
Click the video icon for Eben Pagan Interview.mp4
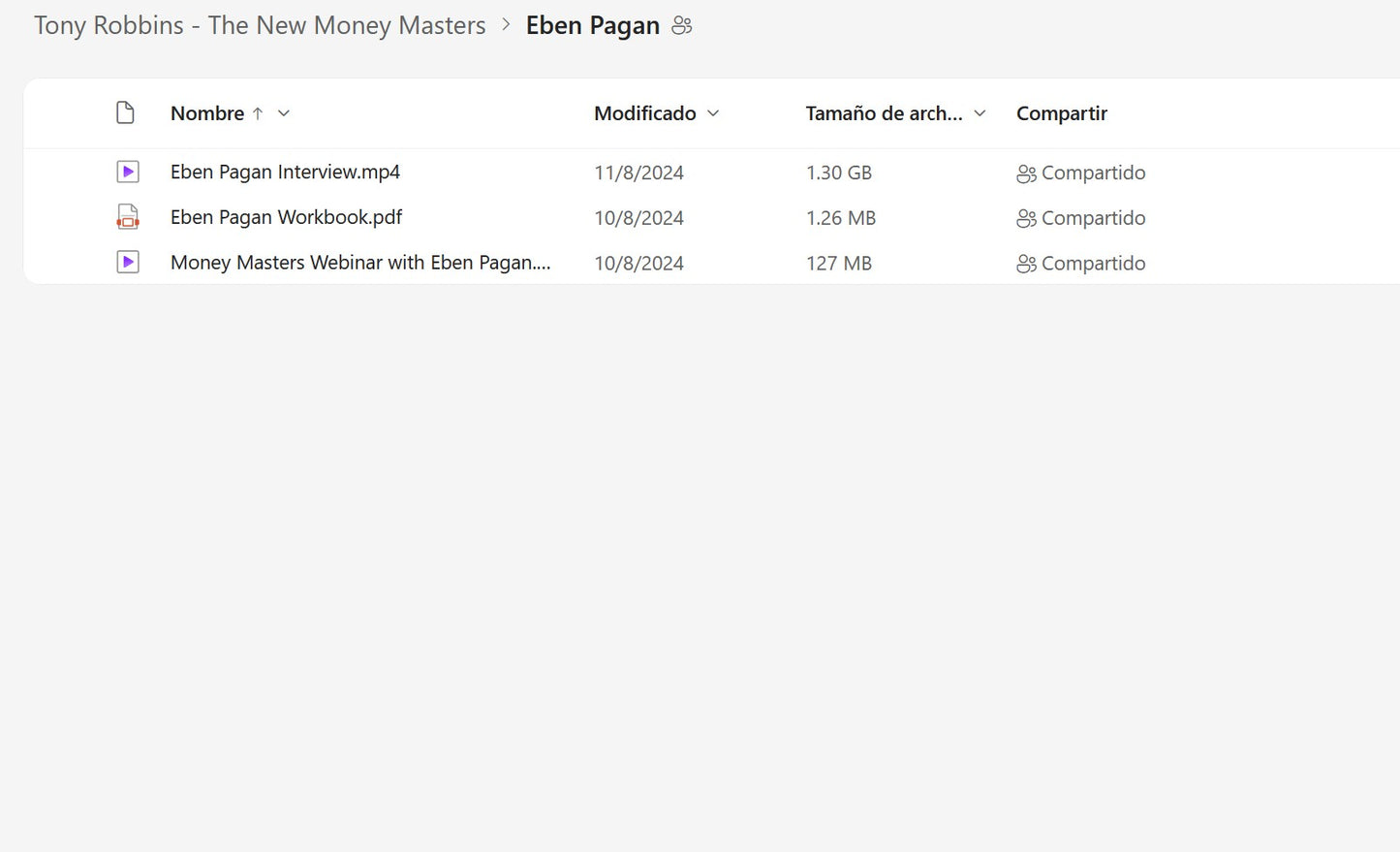[127, 173]
